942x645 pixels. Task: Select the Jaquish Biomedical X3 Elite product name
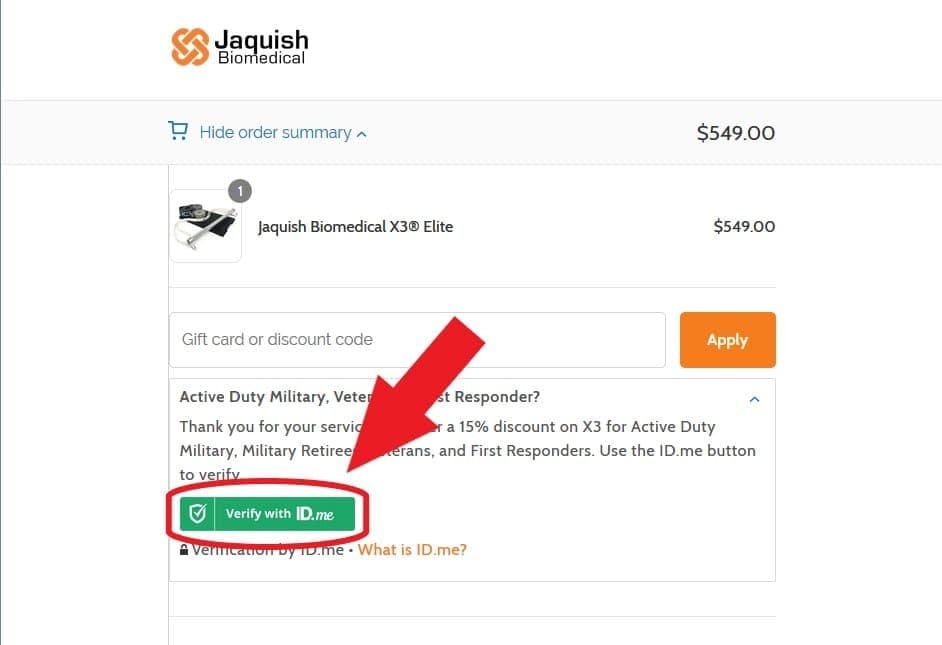355,226
